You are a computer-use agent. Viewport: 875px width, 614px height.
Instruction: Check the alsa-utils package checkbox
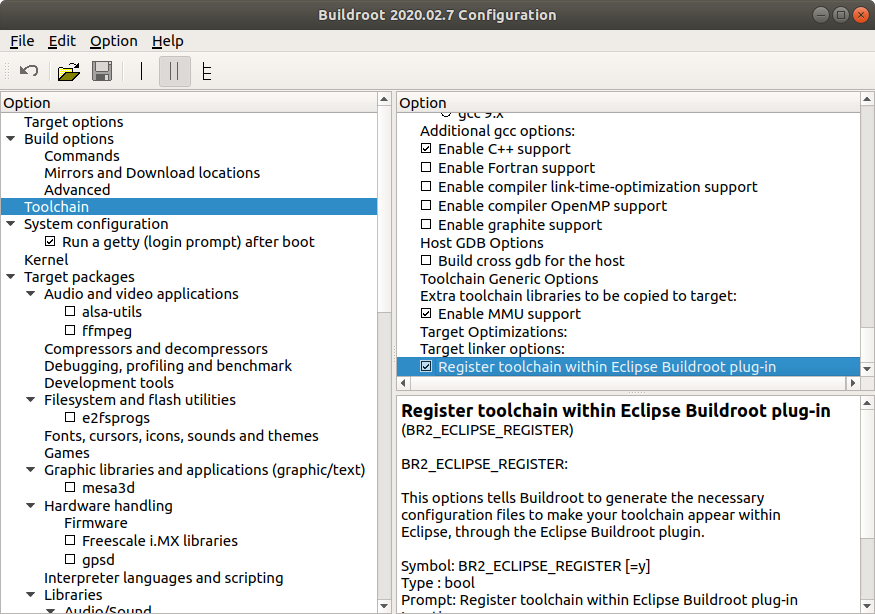tap(70, 311)
